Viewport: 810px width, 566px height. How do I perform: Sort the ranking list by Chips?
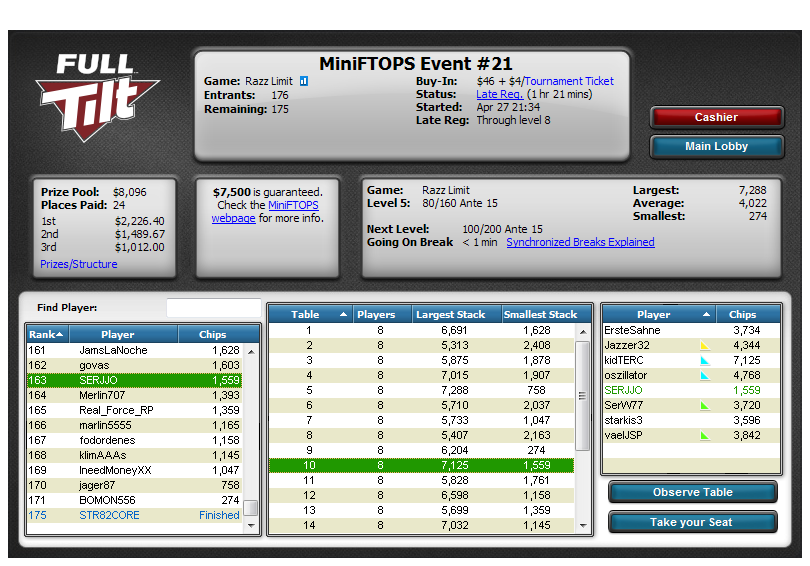[218, 334]
